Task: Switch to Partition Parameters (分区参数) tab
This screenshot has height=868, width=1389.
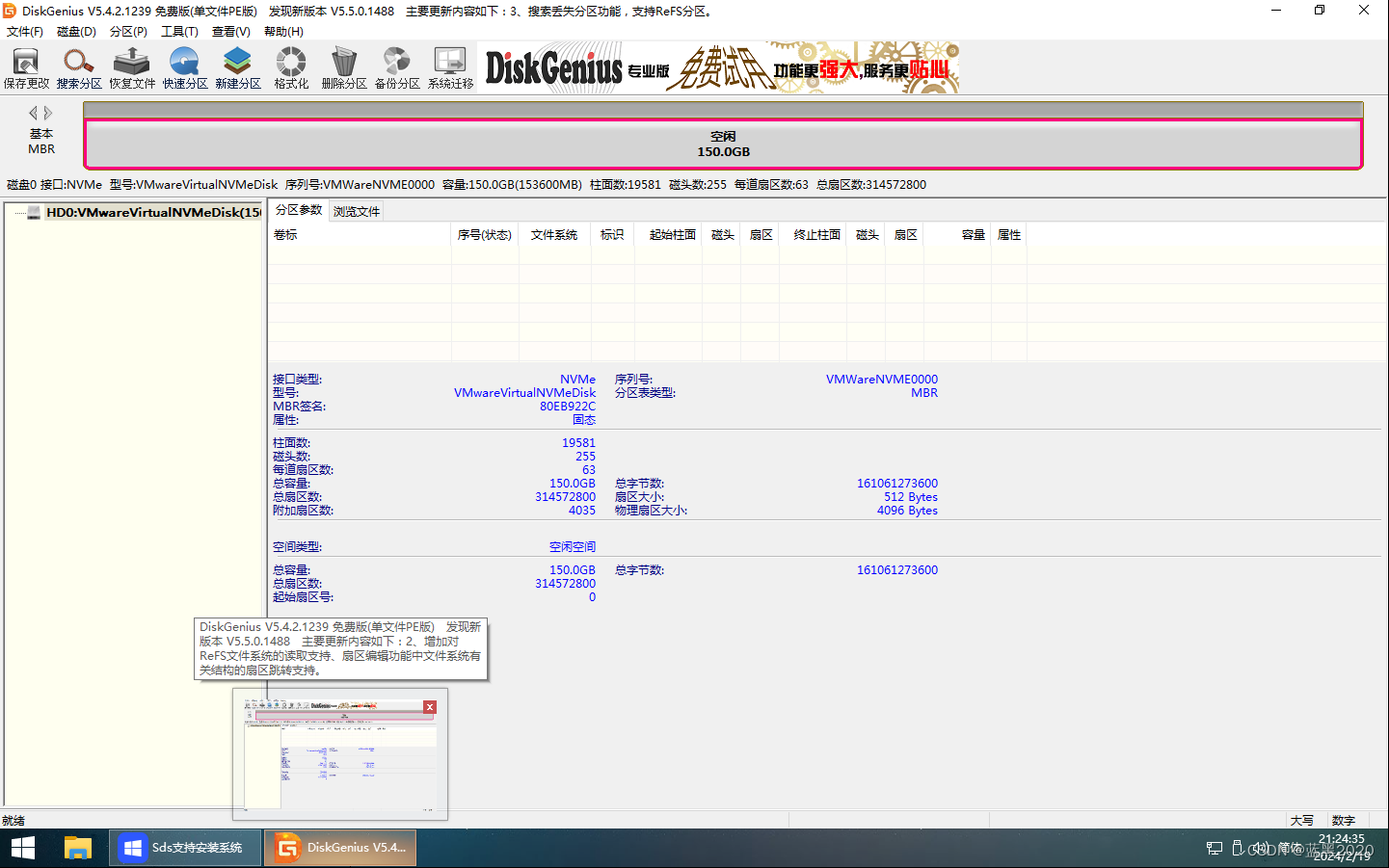Action: point(299,210)
